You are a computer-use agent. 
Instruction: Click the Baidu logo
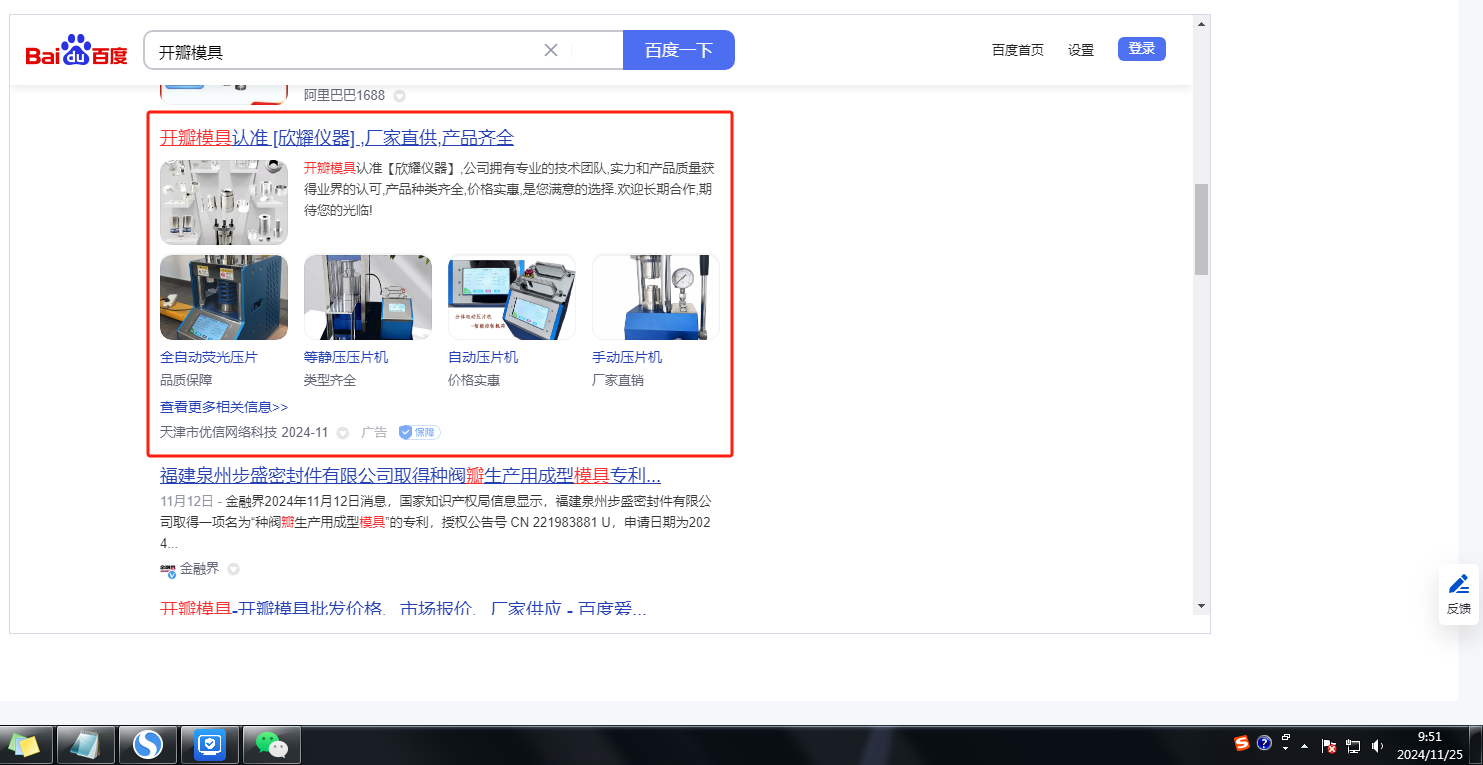pos(77,50)
